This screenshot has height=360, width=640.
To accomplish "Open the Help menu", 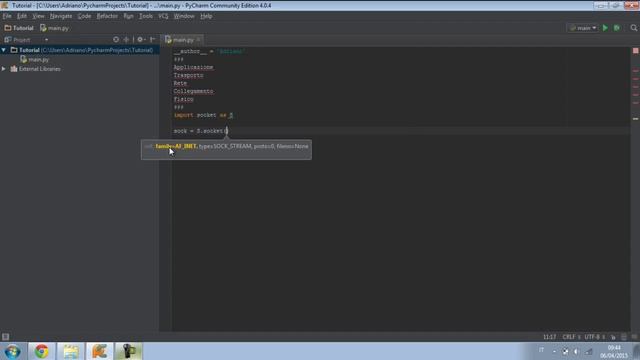I will (206, 16).
